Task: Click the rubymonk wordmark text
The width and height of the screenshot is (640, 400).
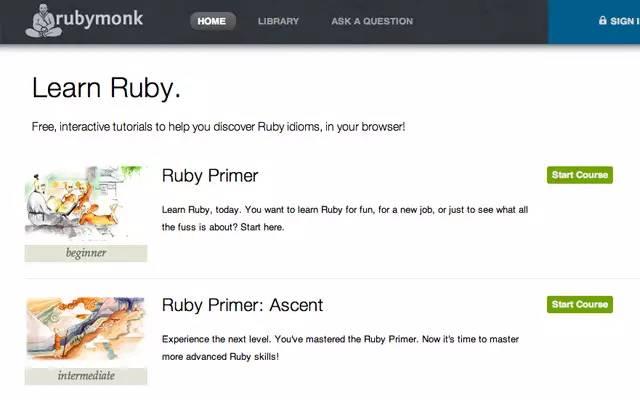Action: [100, 21]
